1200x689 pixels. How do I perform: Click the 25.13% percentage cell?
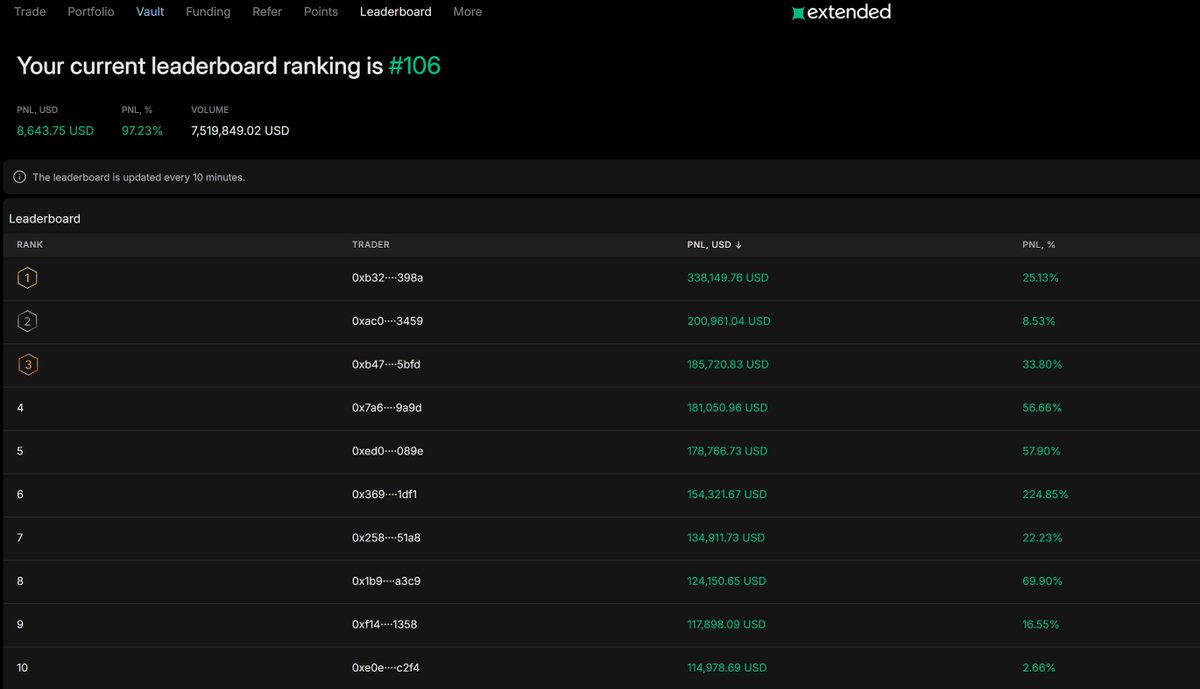pyautogui.click(x=1040, y=277)
